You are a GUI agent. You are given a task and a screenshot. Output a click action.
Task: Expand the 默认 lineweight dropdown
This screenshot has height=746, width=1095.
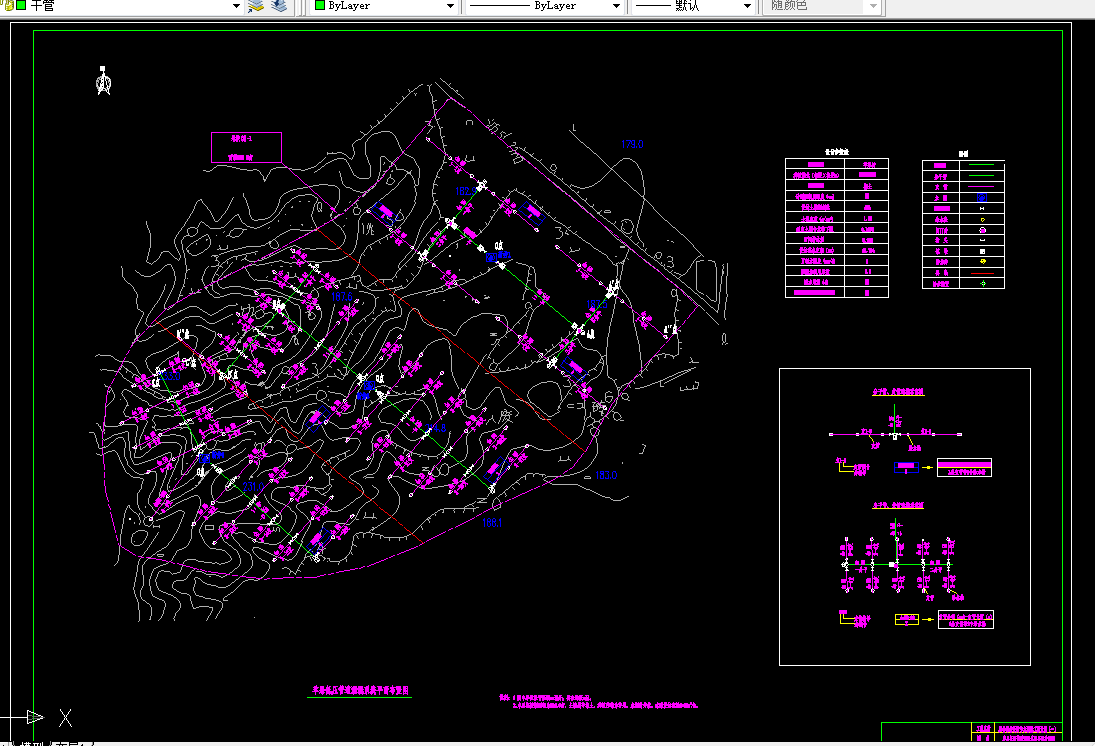coord(747,6)
